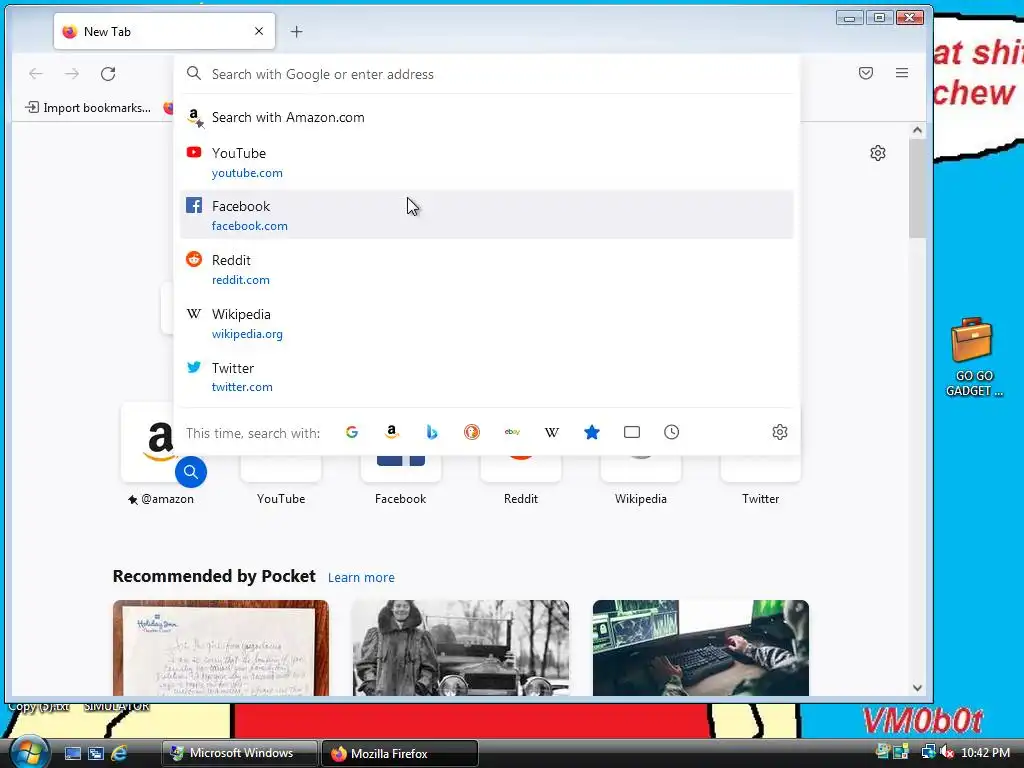
Task: Select Search with Amazon.com suggestion
Action: pos(487,118)
